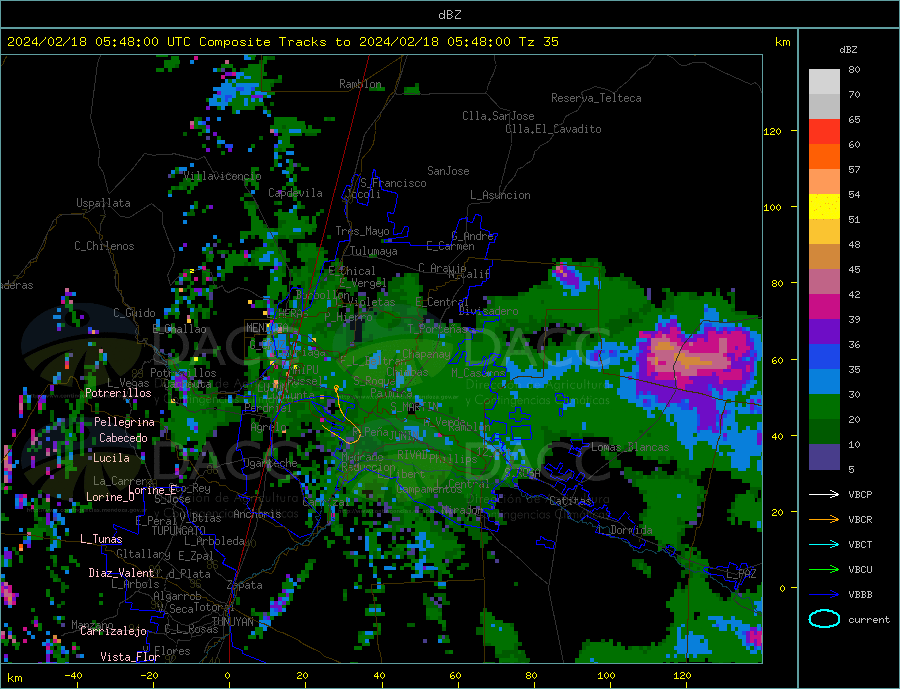Click the TUNUYAN city label
This screenshot has height=689, width=900.
232,622
